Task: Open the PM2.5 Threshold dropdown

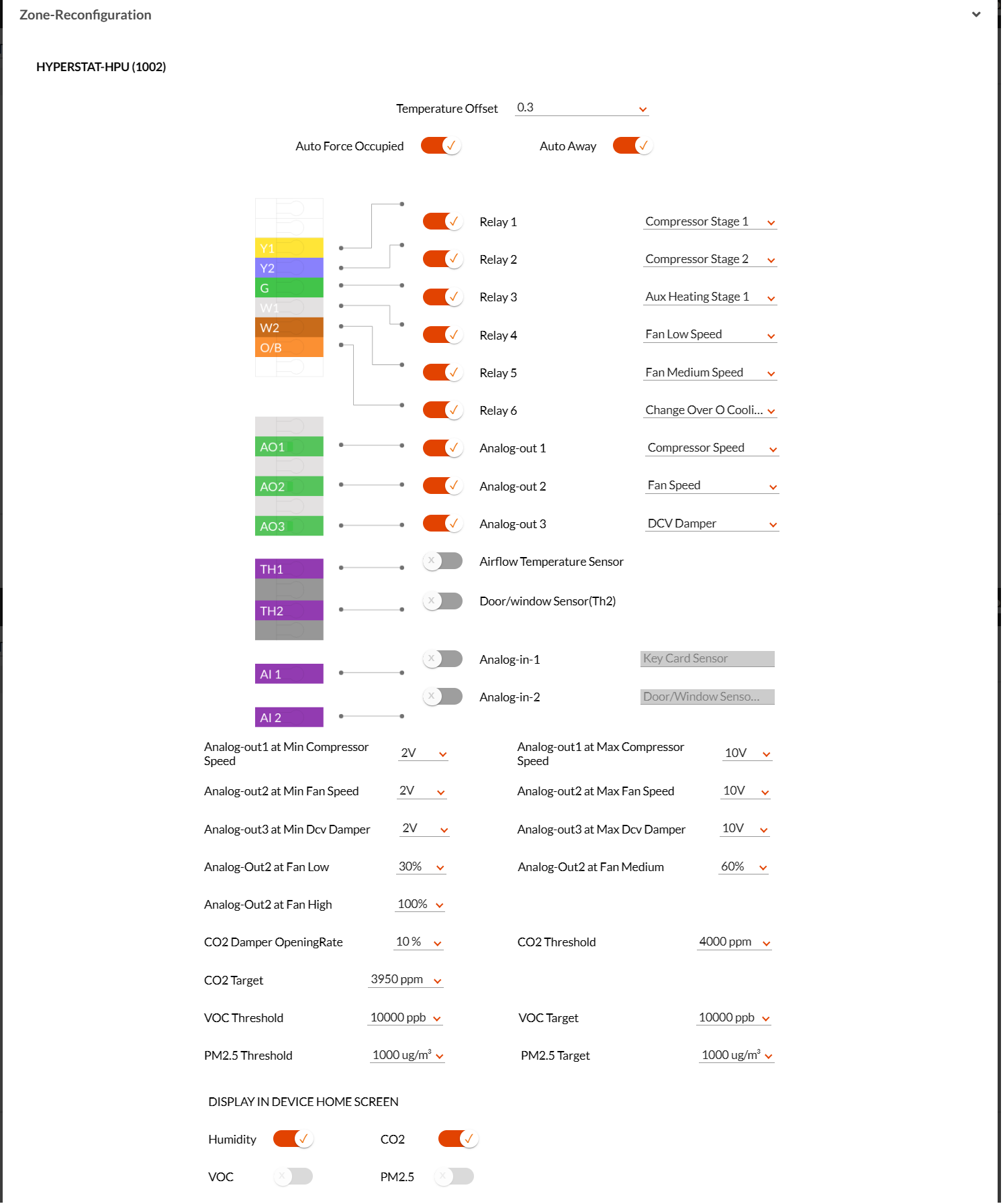Action: coord(408,1056)
